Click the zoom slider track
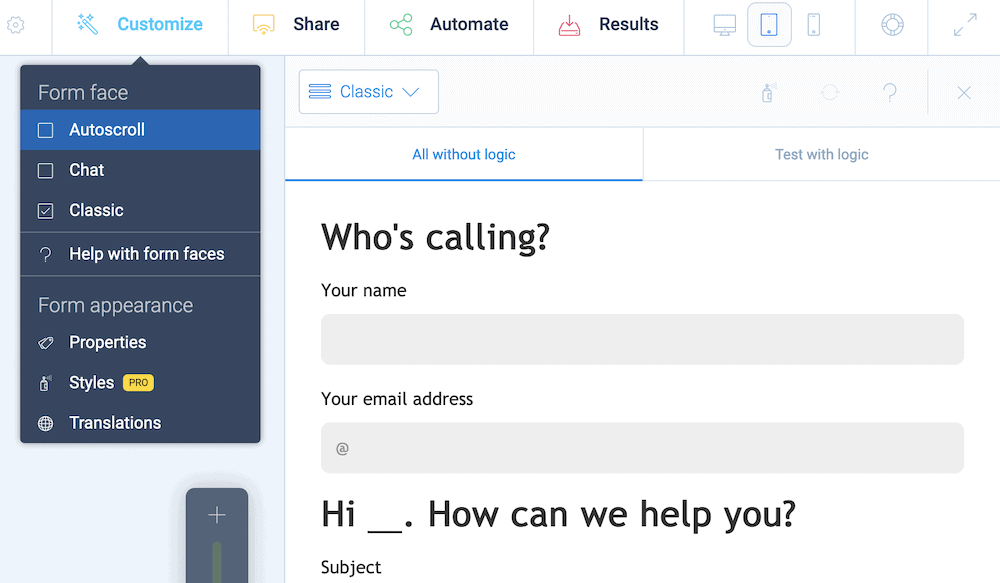The height and width of the screenshot is (583, 1000). (217, 561)
